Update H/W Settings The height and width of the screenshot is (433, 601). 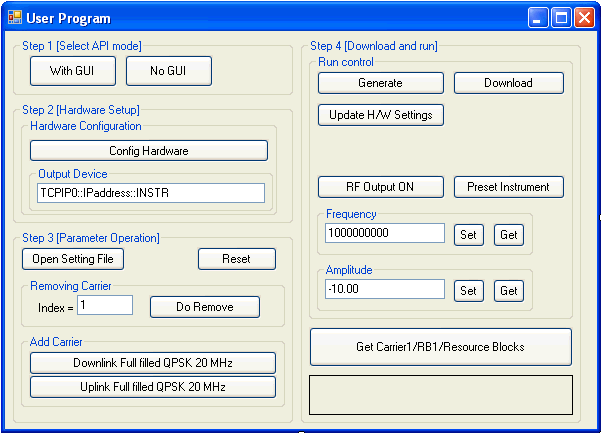[381, 115]
